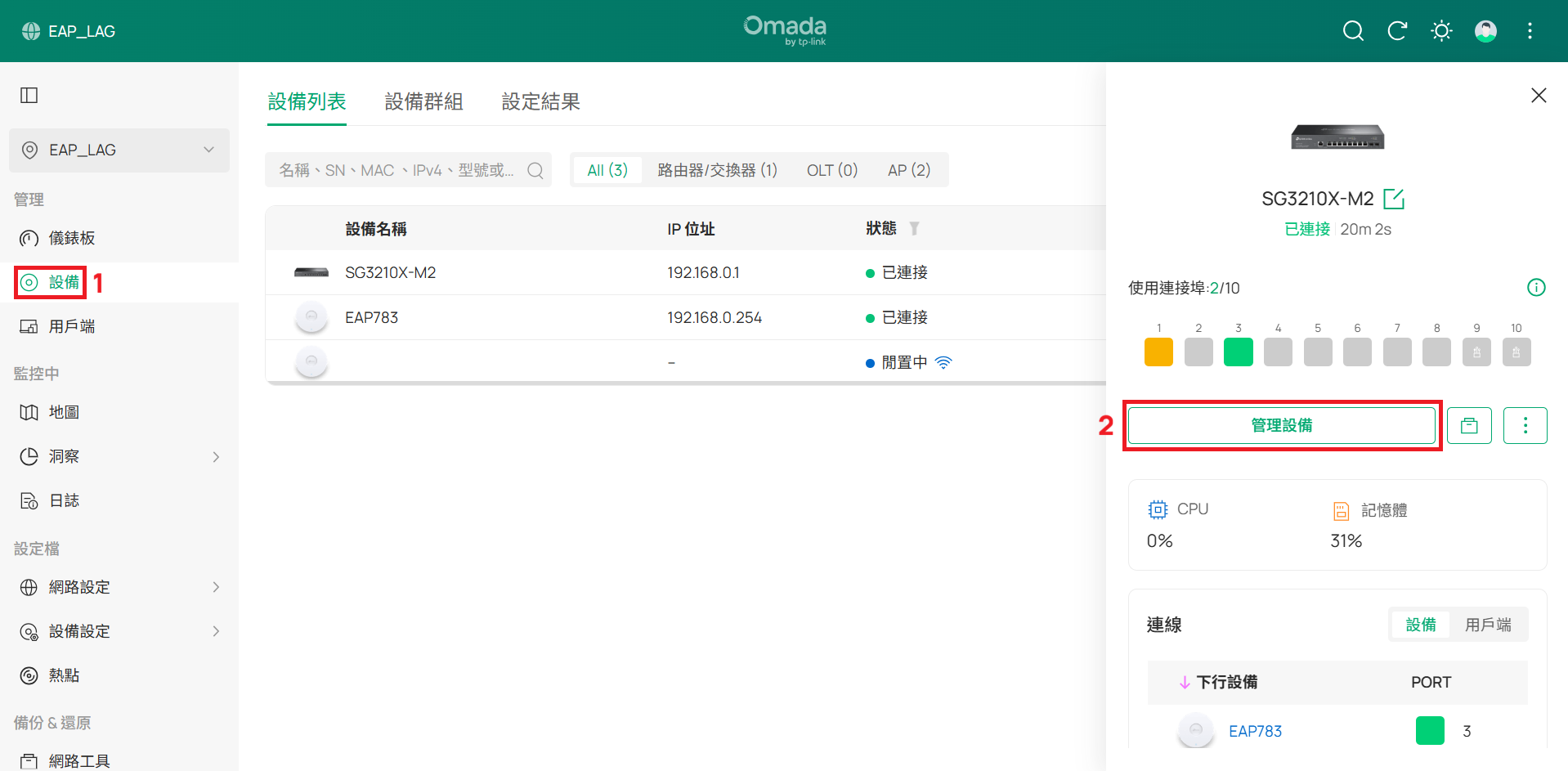Select the All (3) filter

tap(607, 170)
